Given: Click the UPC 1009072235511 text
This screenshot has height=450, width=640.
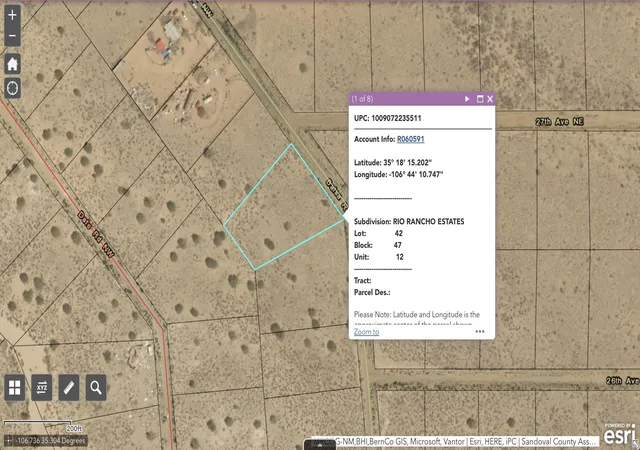Looking at the screenshot, I should 387,118.
